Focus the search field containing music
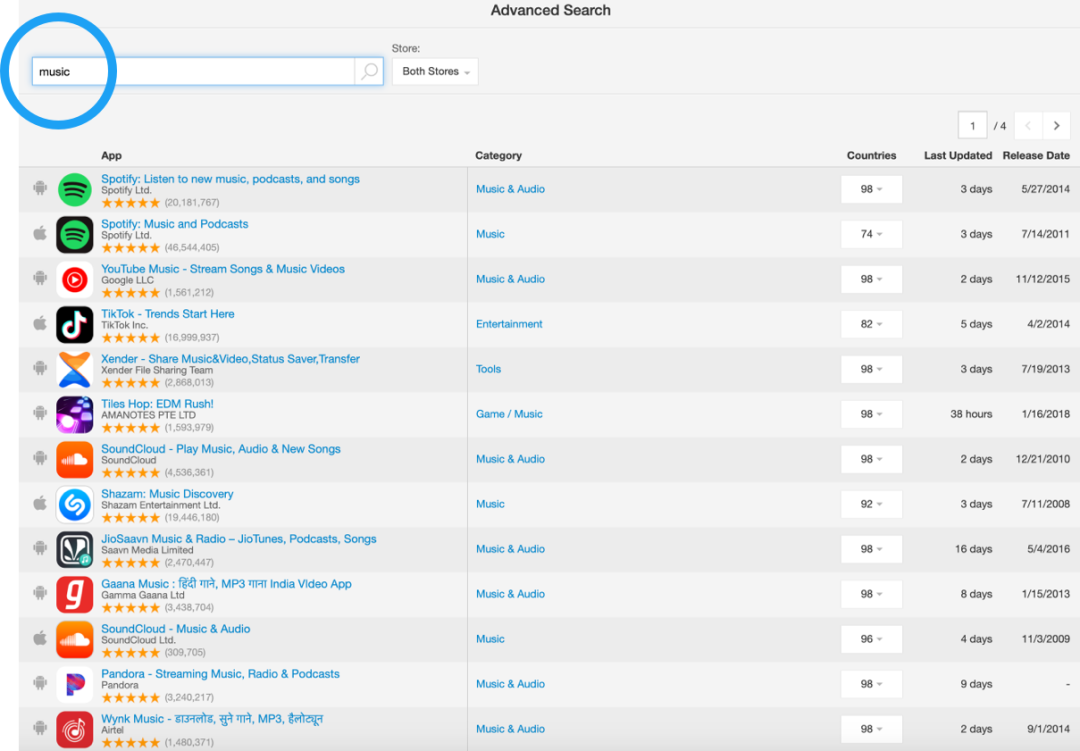 click(193, 72)
